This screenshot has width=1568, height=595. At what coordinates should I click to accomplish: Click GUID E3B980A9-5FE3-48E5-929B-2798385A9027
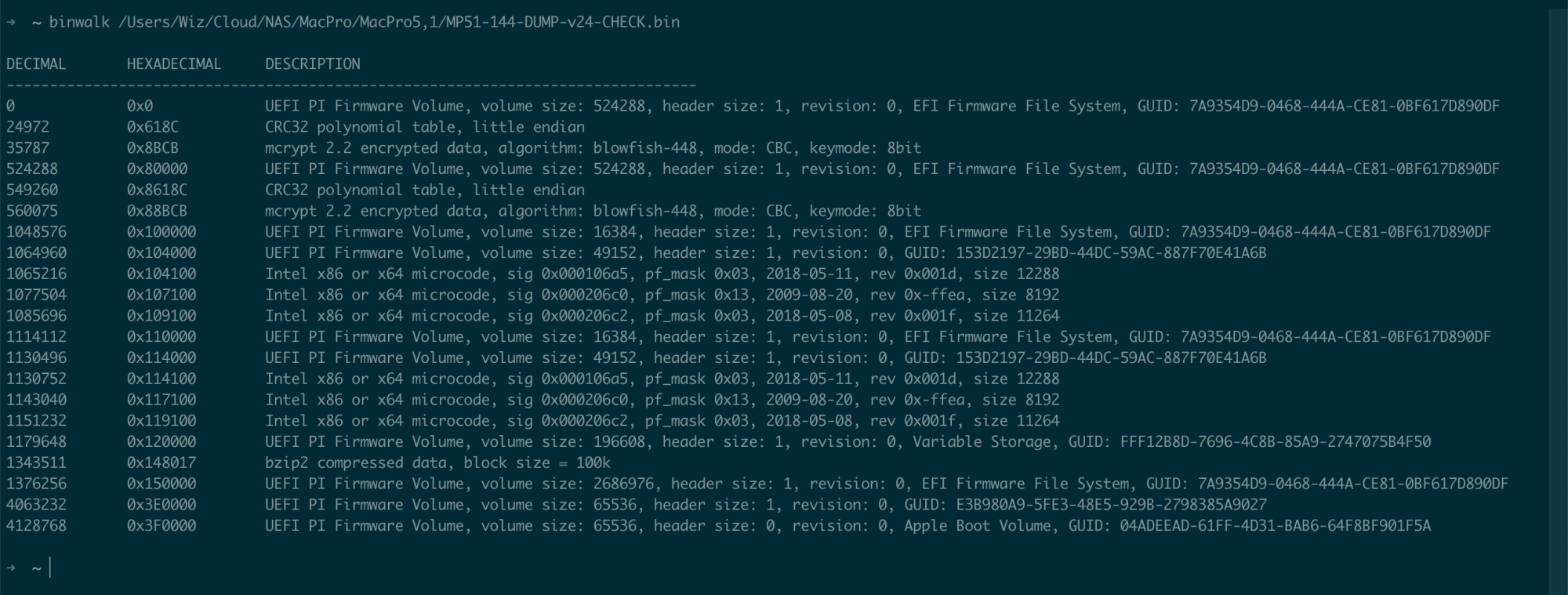(1111, 505)
